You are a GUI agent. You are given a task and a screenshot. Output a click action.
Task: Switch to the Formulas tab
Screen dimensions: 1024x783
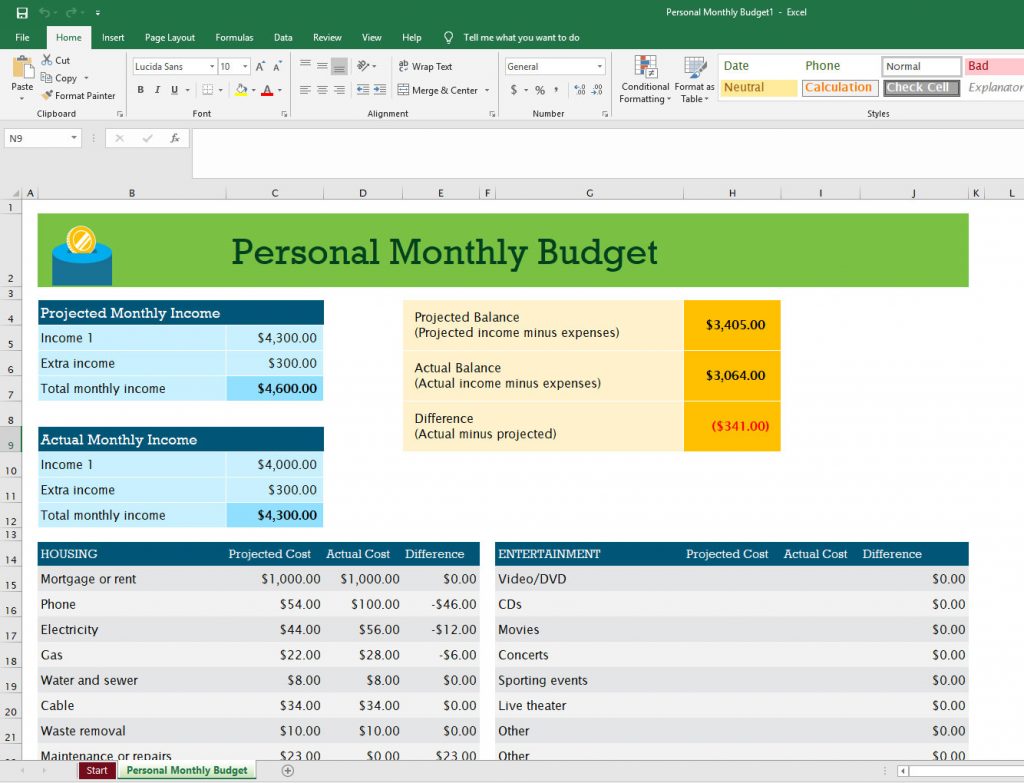[x=234, y=37]
